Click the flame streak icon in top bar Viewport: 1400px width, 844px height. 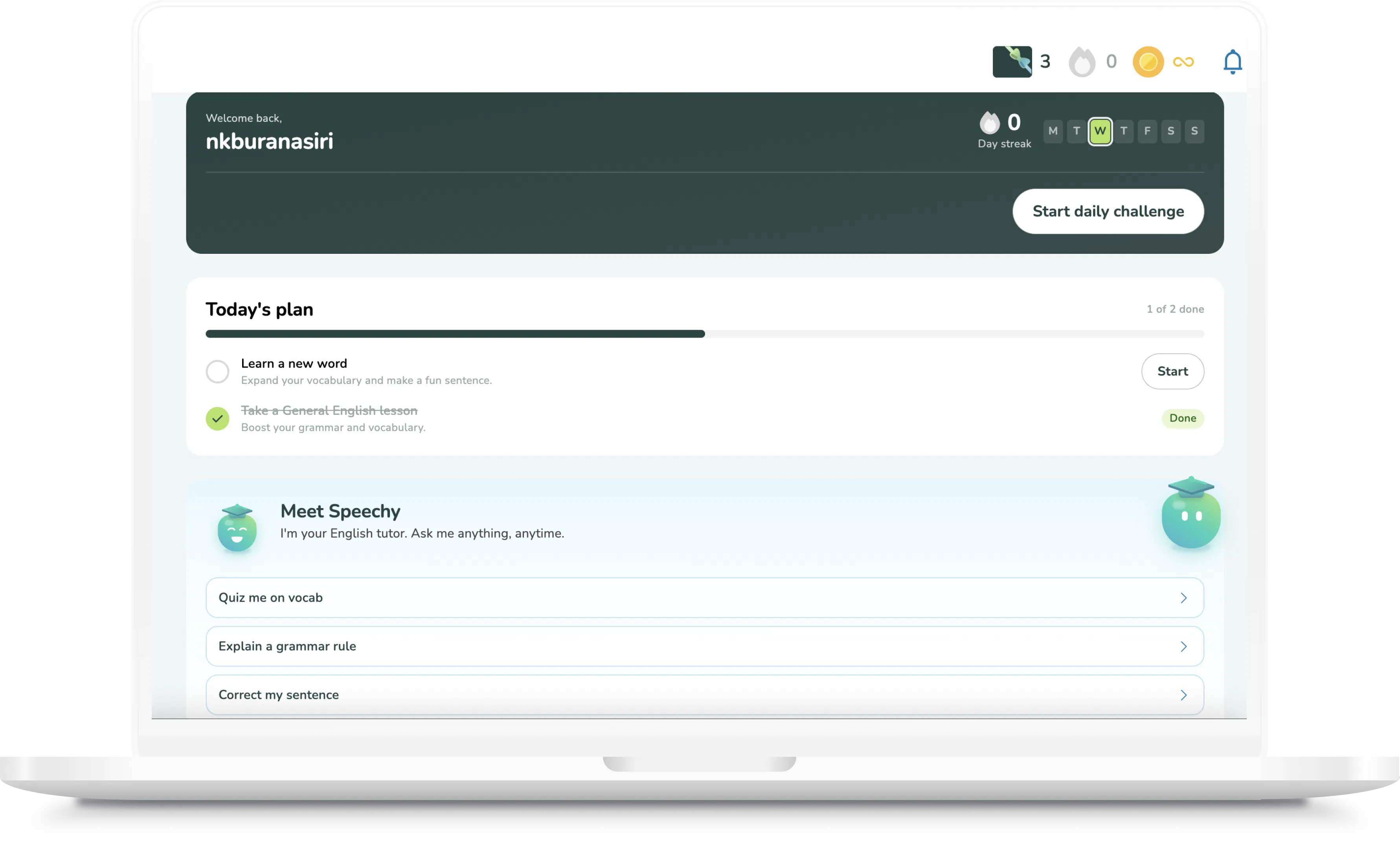[1081, 62]
